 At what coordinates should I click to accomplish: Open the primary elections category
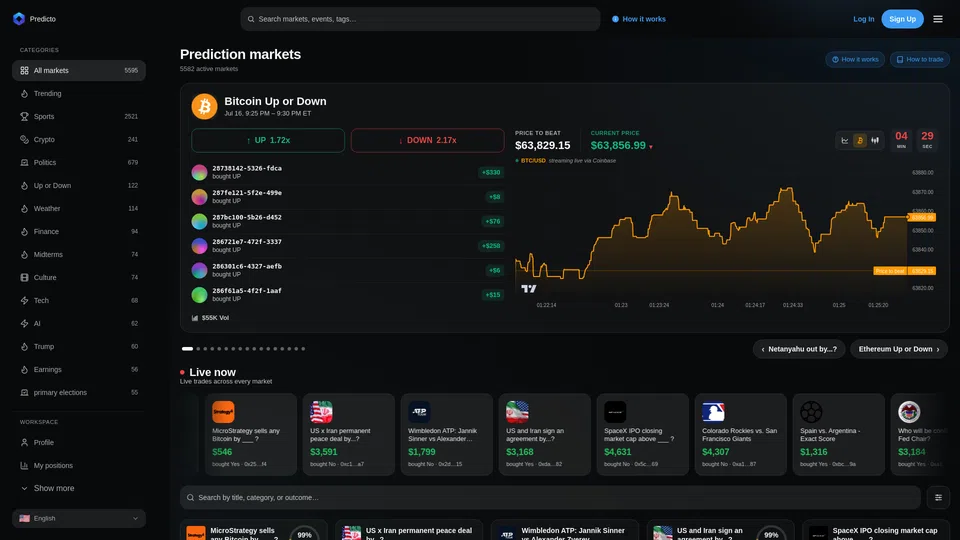[79, 392]
